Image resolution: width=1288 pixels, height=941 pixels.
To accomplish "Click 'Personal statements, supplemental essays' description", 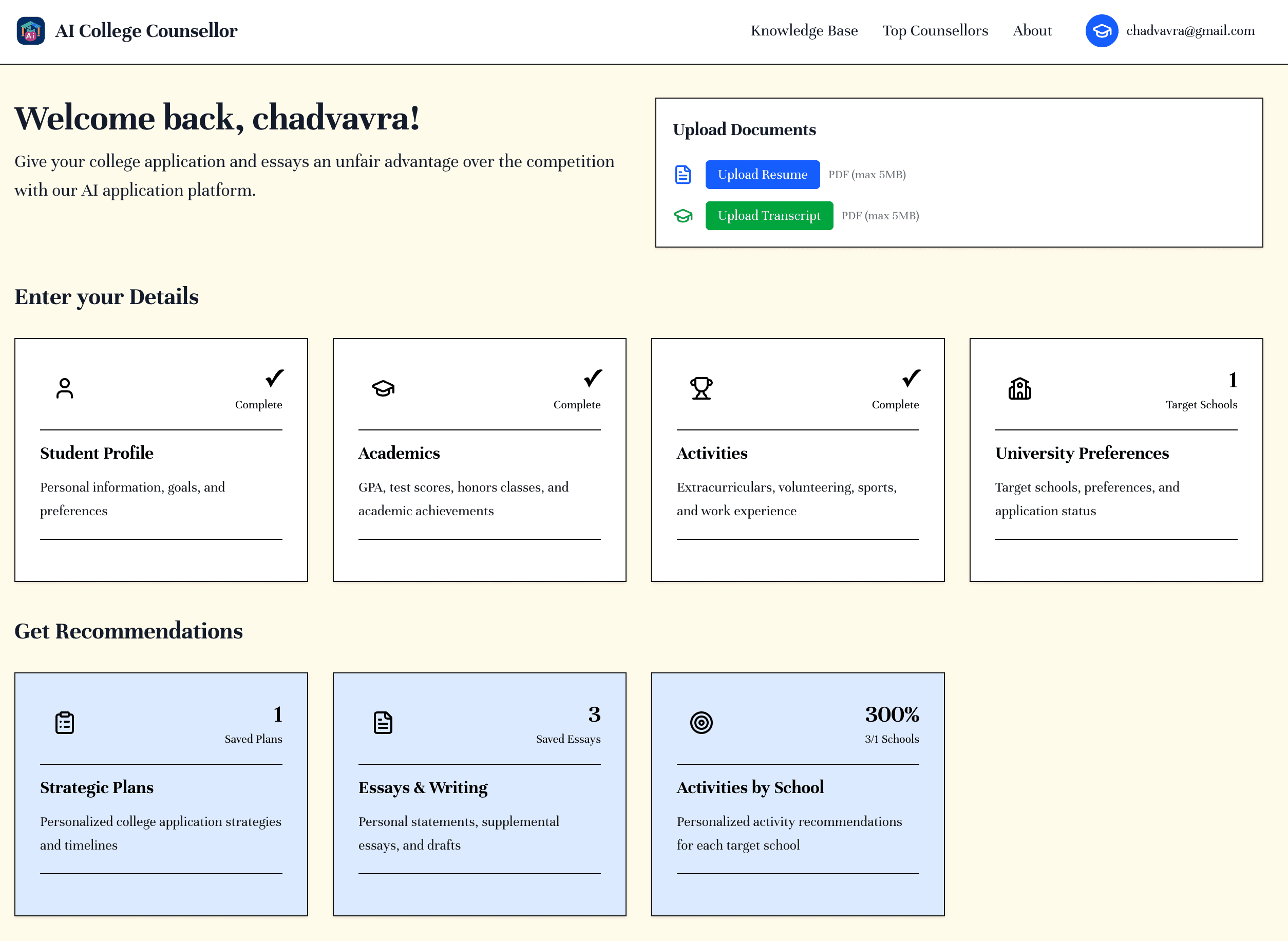I will 459,833.
